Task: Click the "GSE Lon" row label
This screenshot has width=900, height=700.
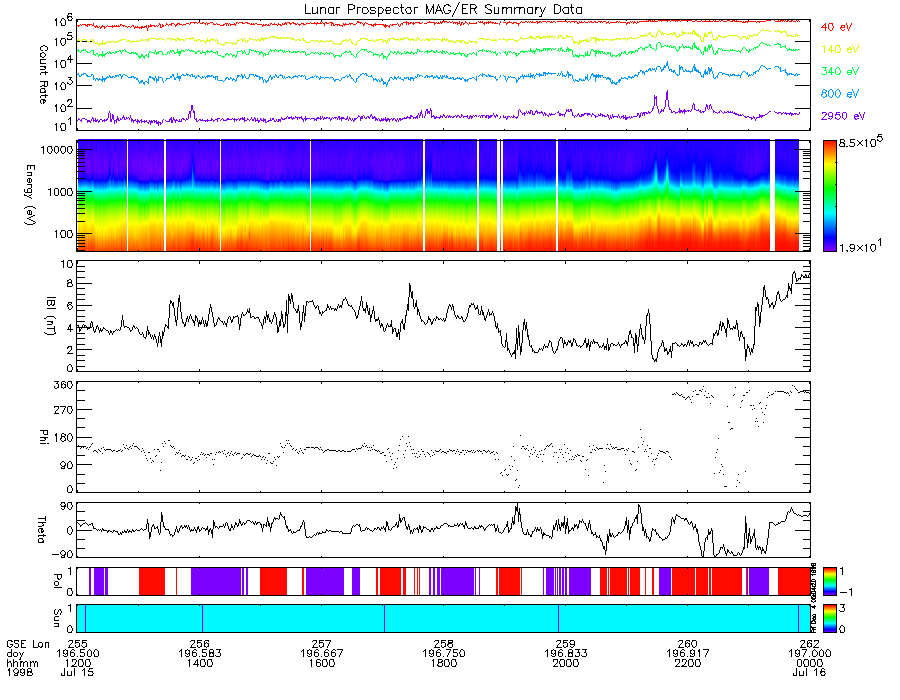Action: click(x=28, y=644)
